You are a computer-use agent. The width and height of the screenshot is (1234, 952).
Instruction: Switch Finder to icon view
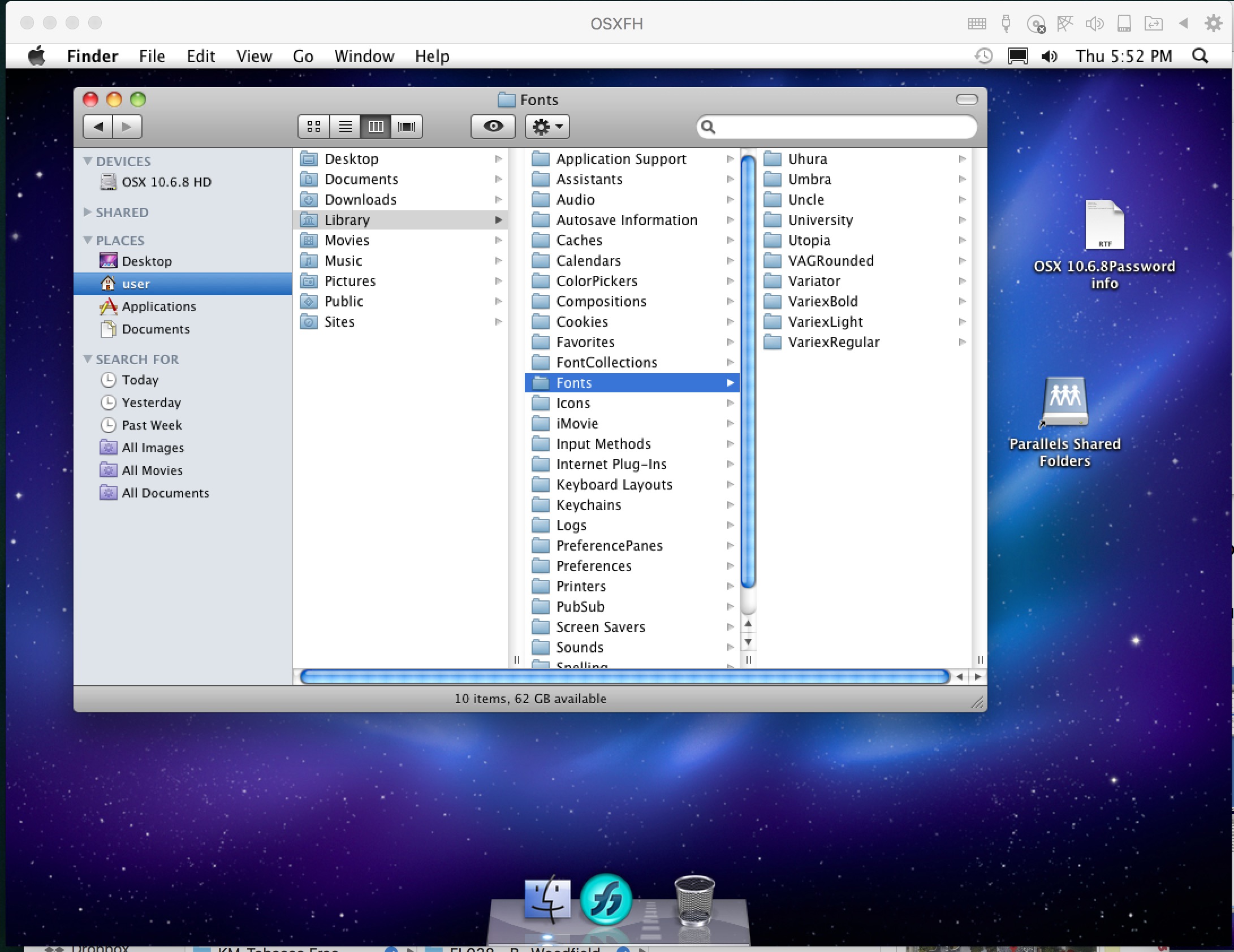314,126
